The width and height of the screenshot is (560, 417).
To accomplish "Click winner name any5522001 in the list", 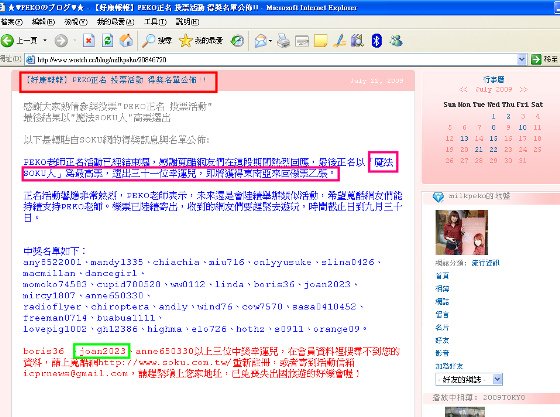I will 52,262.
